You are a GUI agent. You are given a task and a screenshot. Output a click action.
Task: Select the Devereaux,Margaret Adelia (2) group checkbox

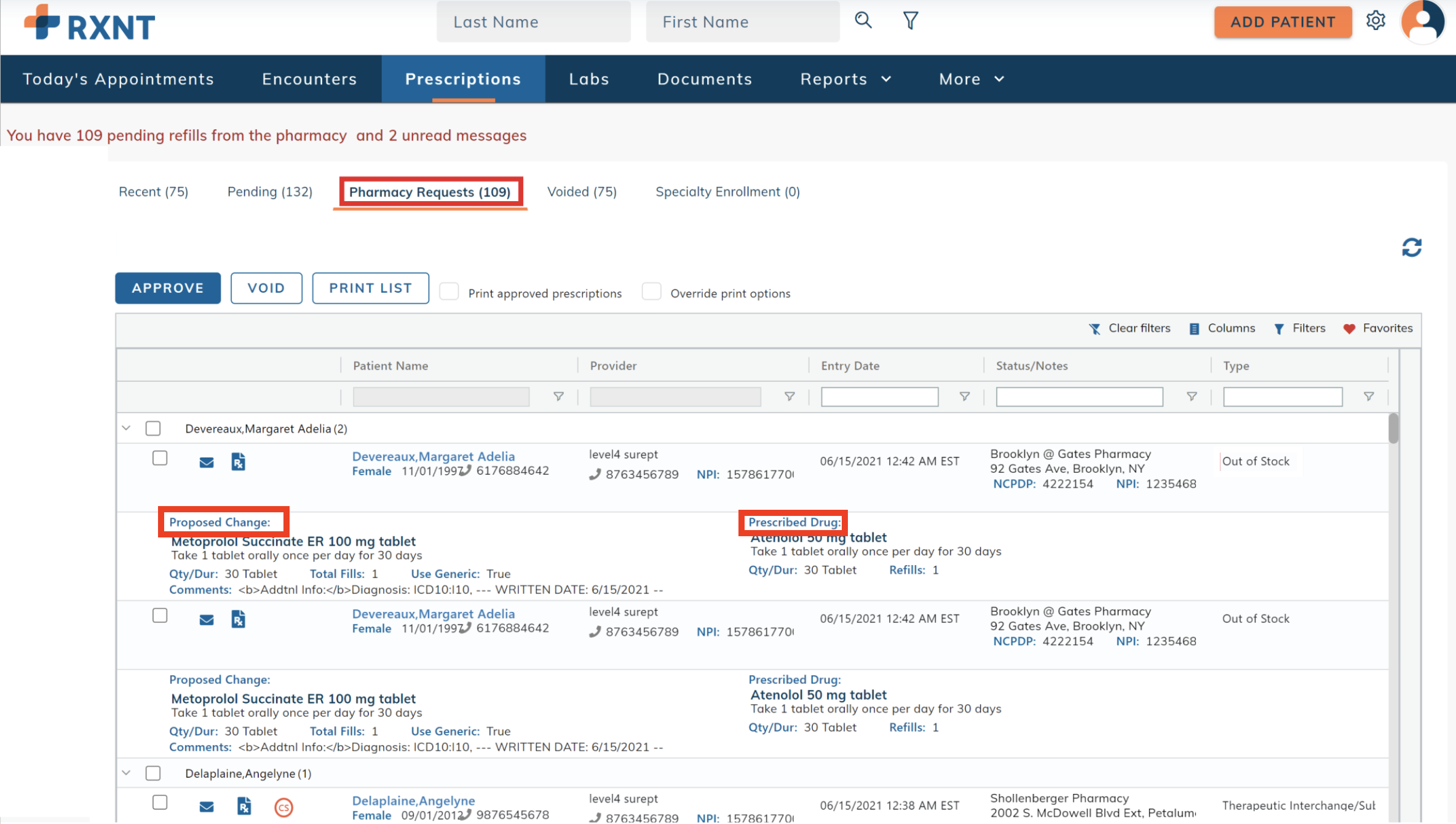(x=153, y=429)
